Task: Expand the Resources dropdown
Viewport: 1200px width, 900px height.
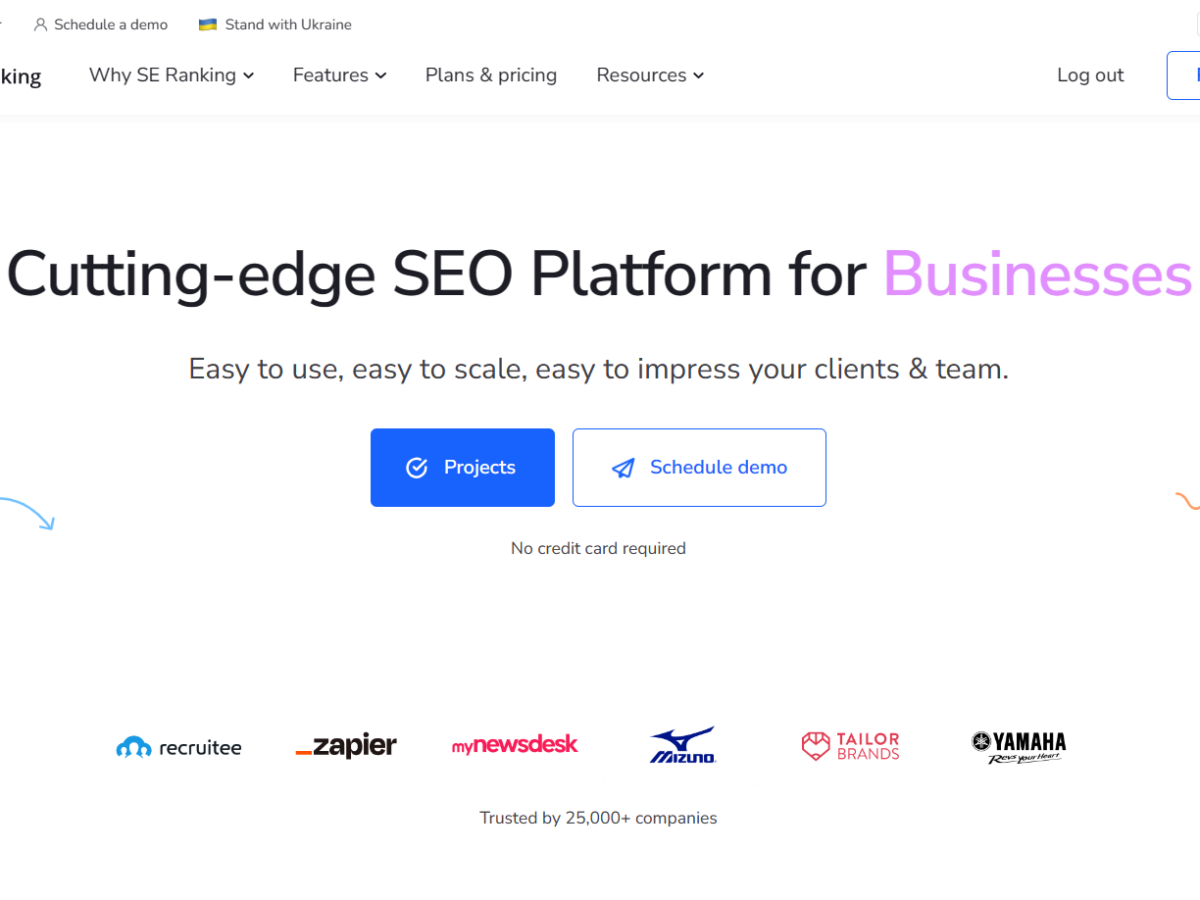Action: (x=650, y=75)
